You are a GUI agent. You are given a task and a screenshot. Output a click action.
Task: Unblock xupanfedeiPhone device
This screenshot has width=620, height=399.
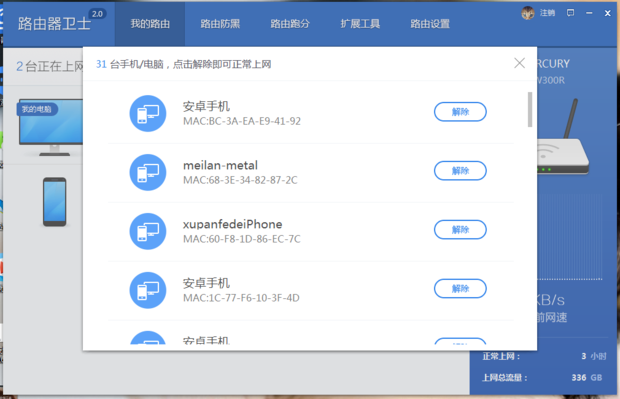[x=460, y=230]
